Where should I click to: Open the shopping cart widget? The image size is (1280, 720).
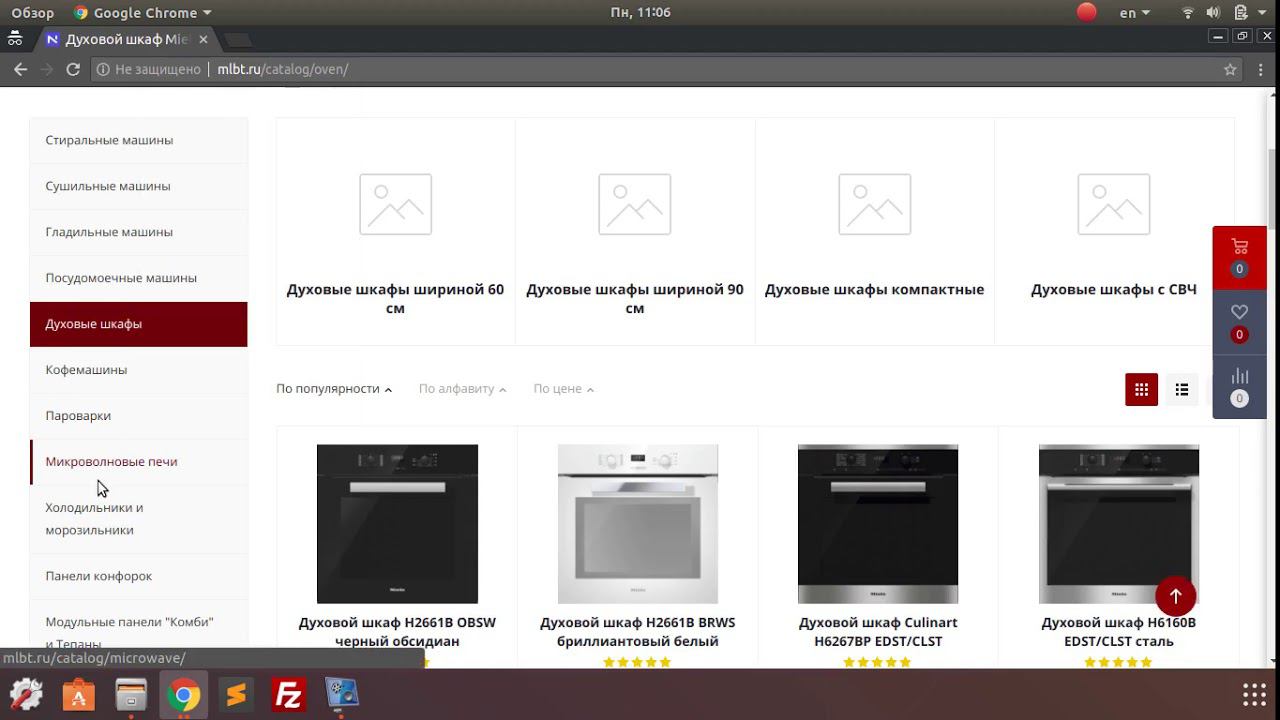(1240, 257)
